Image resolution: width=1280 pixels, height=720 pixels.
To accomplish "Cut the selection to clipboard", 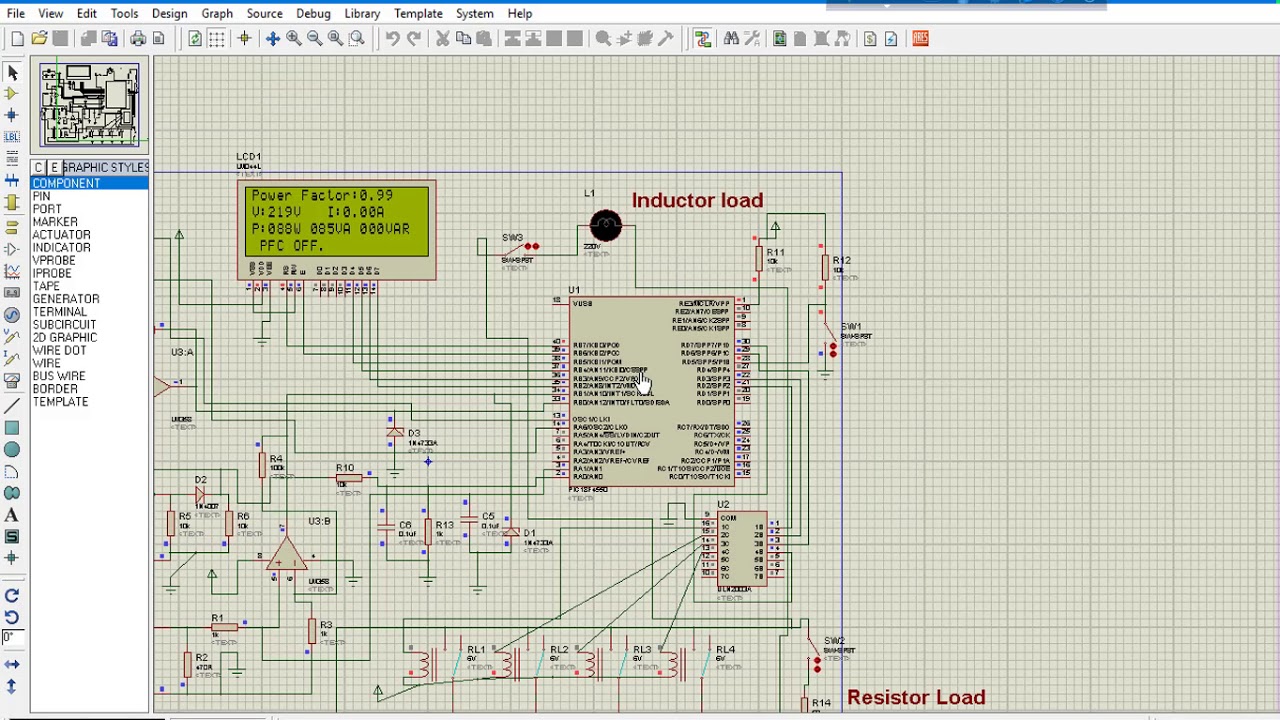I will tap(442, 39).
